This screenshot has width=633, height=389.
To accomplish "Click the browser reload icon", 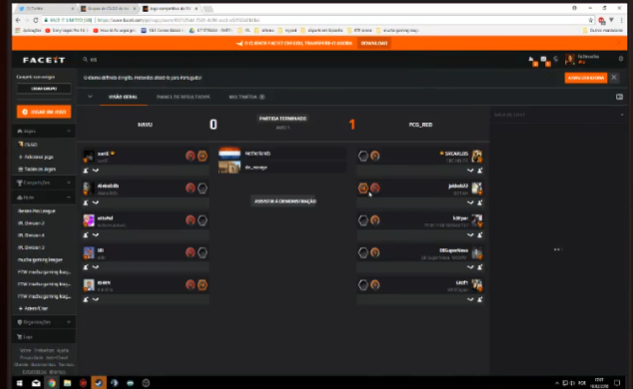I will pos(36,20).
